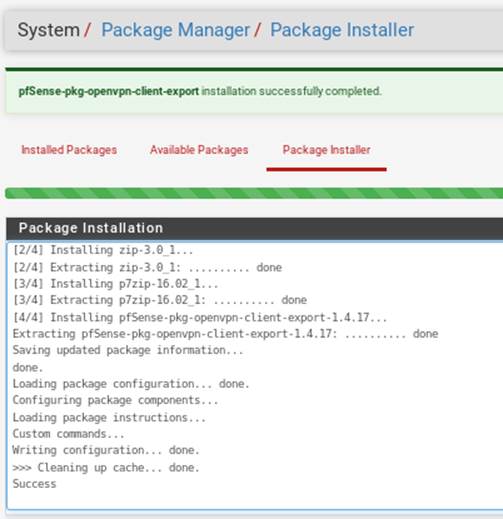Click the 'Saving updated package information...' log line
This screenshot has height=519, width=503.
(x=128, y=350)
